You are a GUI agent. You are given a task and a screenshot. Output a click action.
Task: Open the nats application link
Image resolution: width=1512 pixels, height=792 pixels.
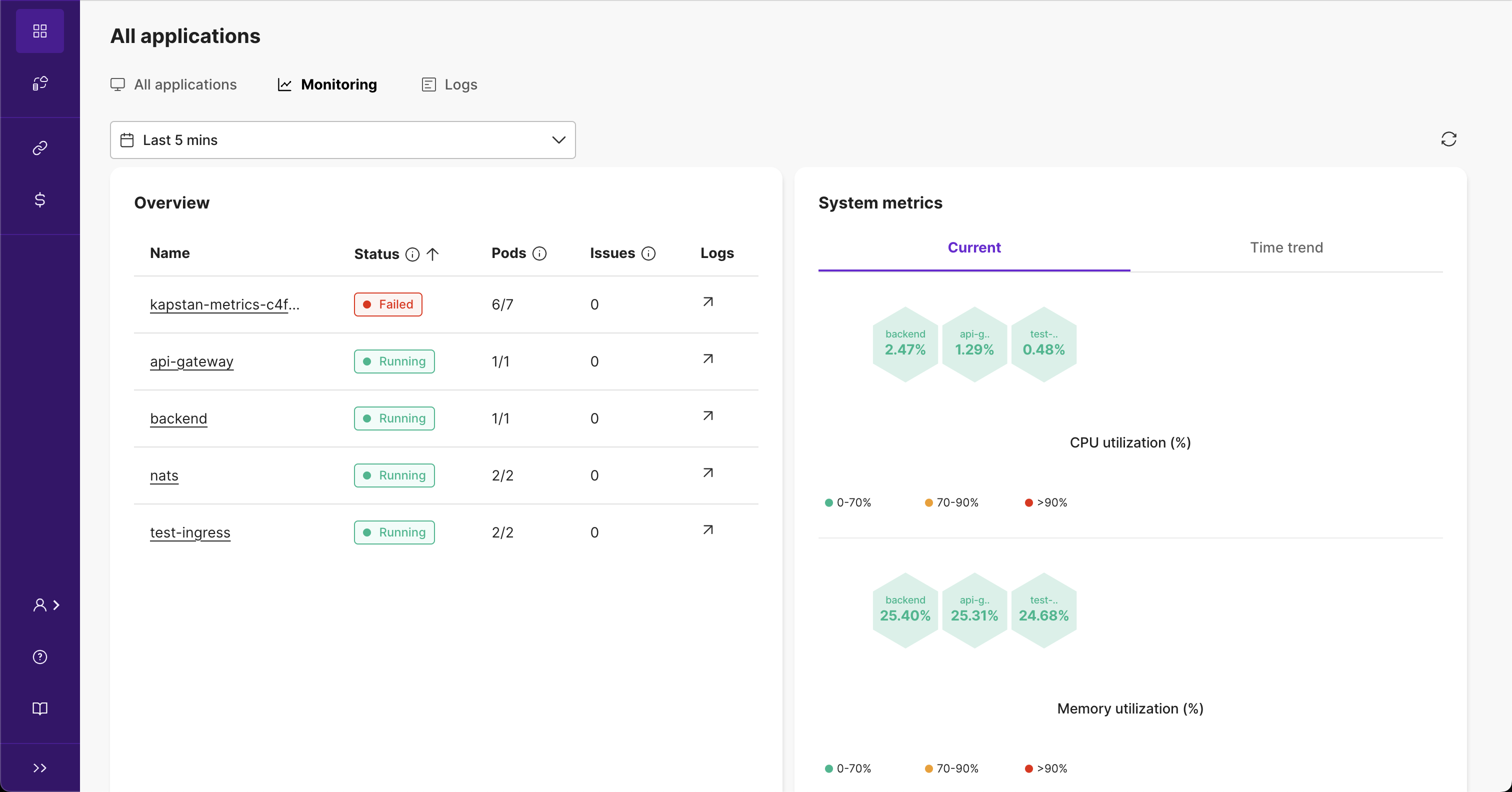pos(164,475)
